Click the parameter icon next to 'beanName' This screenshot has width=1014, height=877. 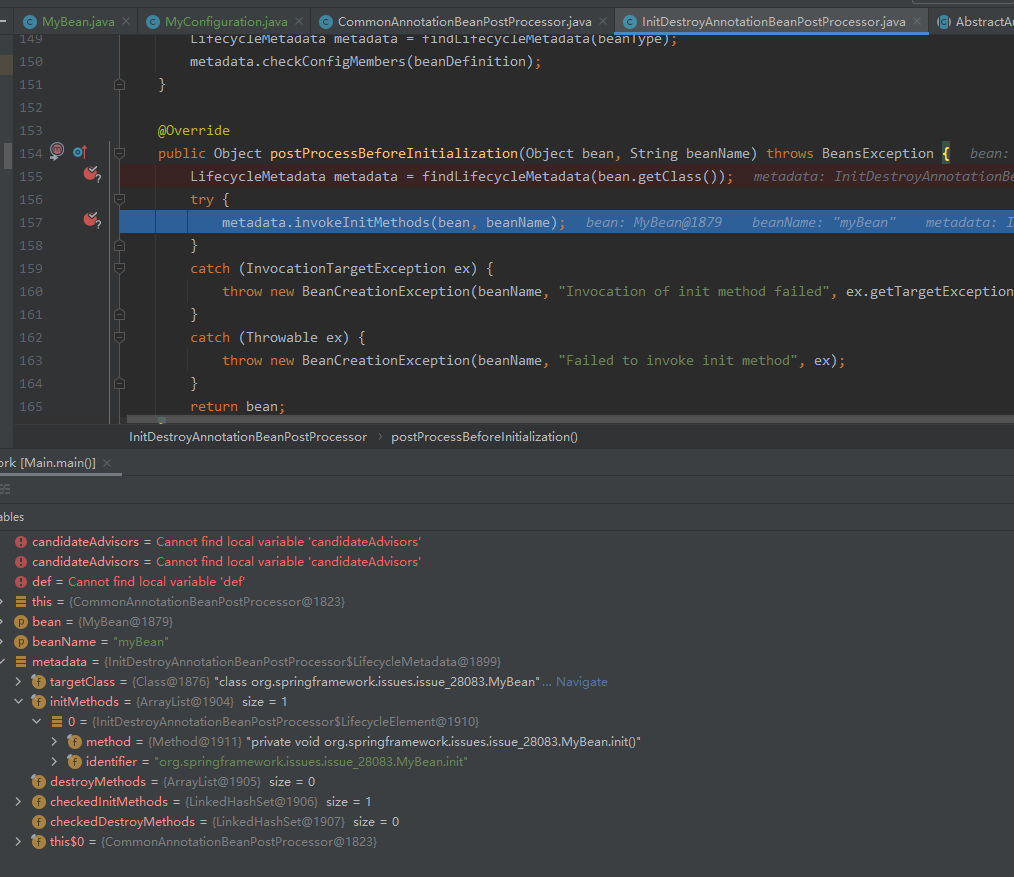click(x=21, y=642)
